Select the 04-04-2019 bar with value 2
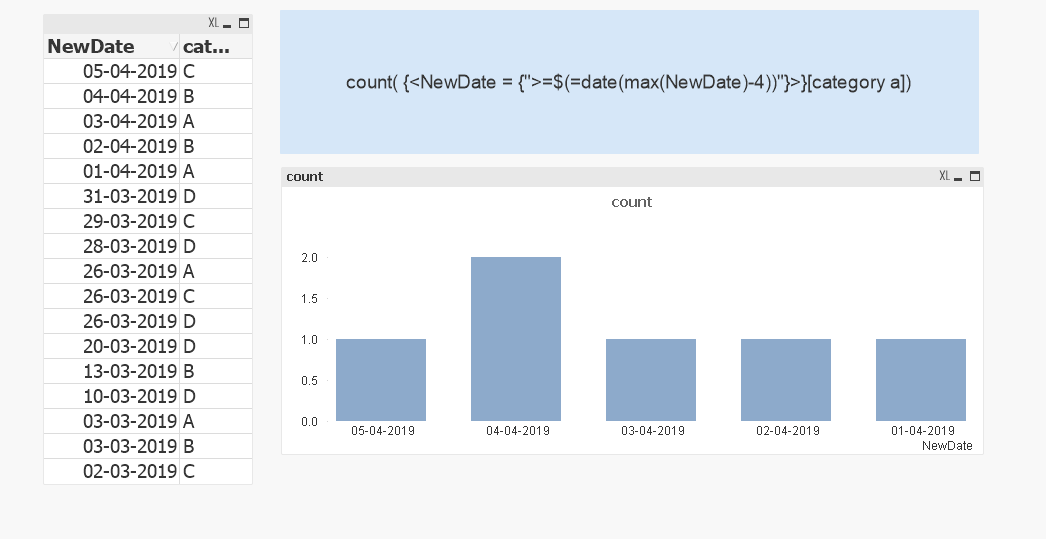 [x=516, y=339]
